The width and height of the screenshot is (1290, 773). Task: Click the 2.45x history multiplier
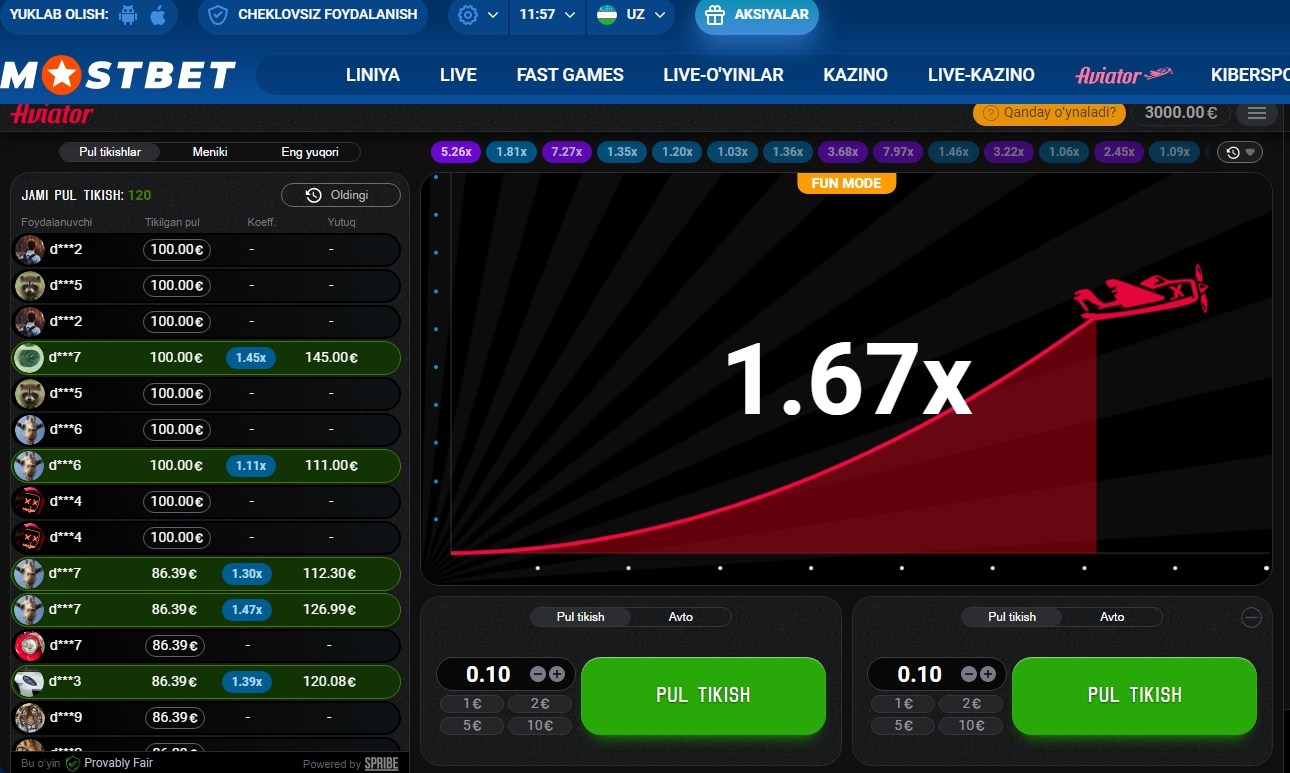(1119, 152)
